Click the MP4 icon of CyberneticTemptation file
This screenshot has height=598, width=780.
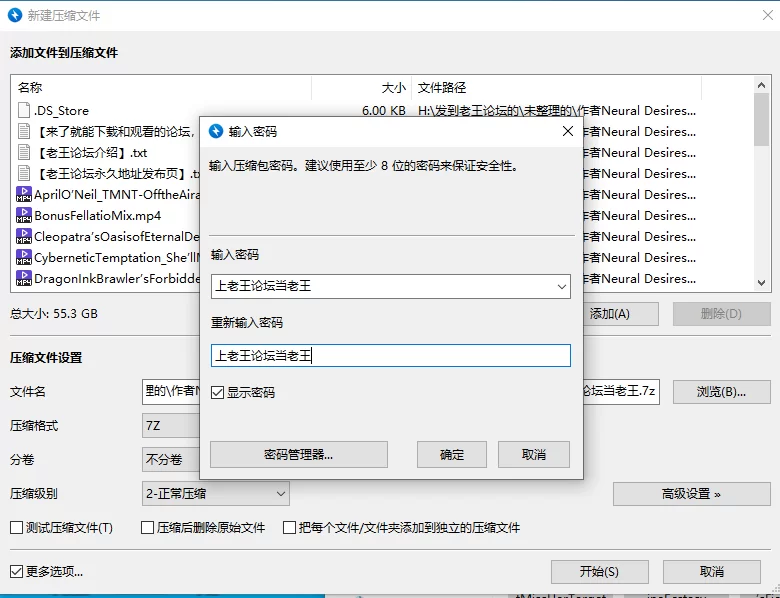(24, 257)
